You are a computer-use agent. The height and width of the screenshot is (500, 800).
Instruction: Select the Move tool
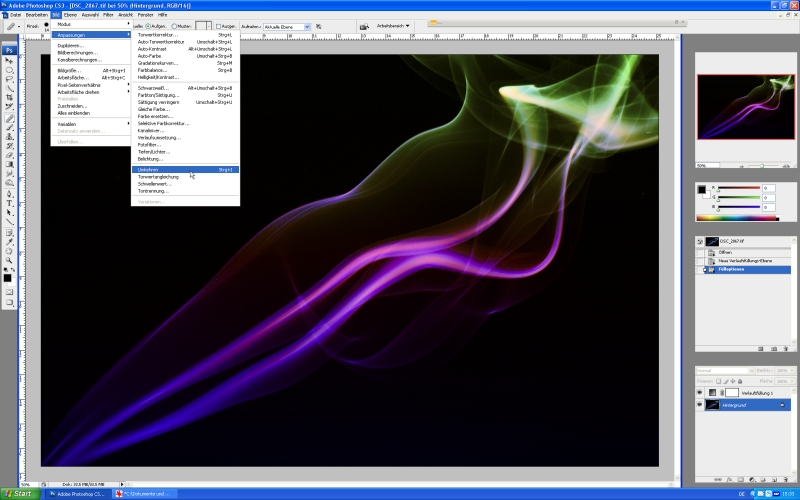click(x=9, y=60)
